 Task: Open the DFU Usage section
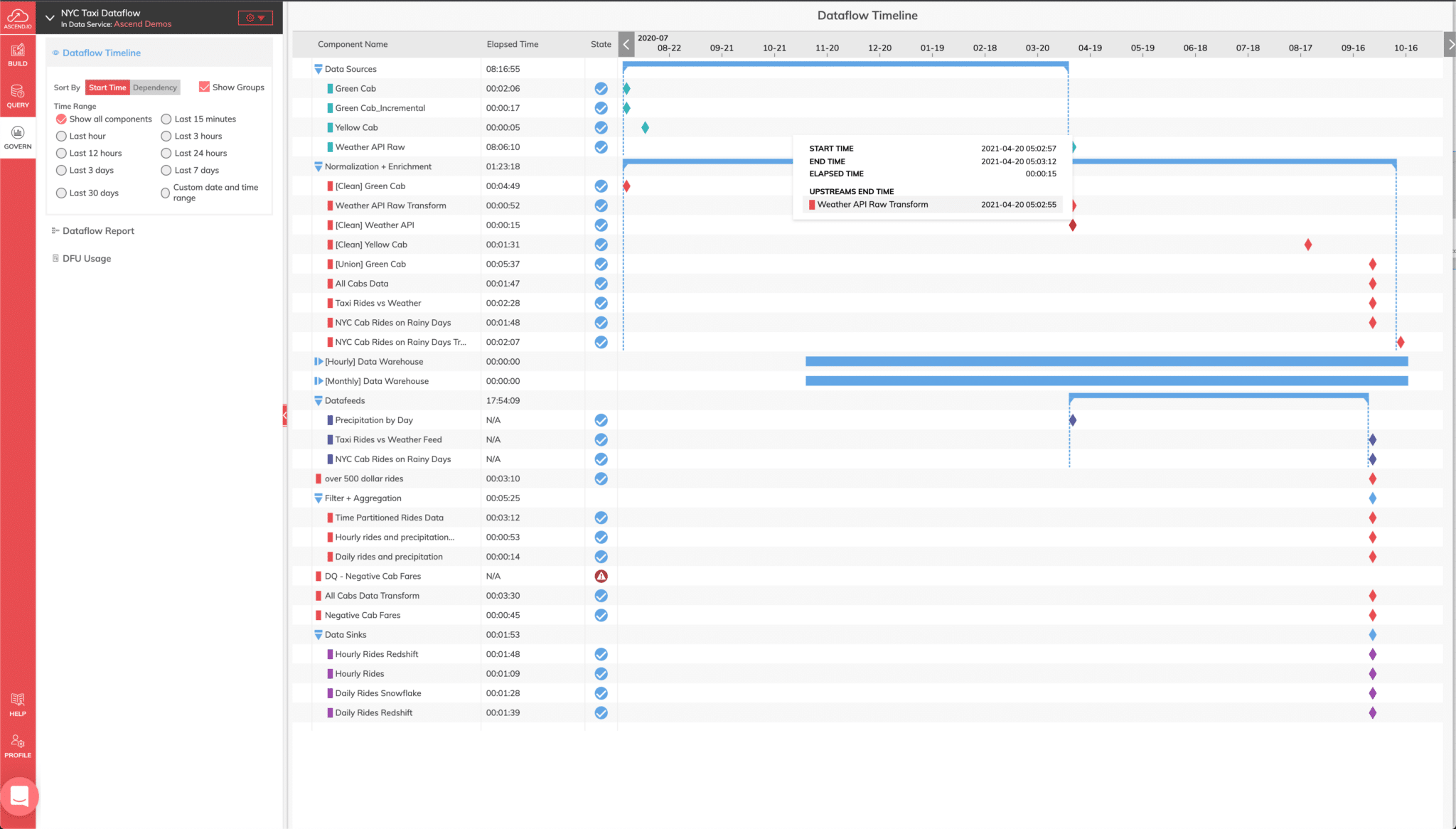[87, 258]
